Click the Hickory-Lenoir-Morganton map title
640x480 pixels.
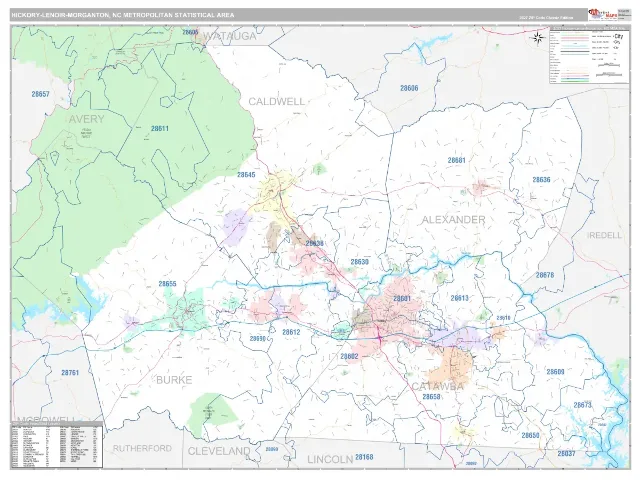point(123,15)
